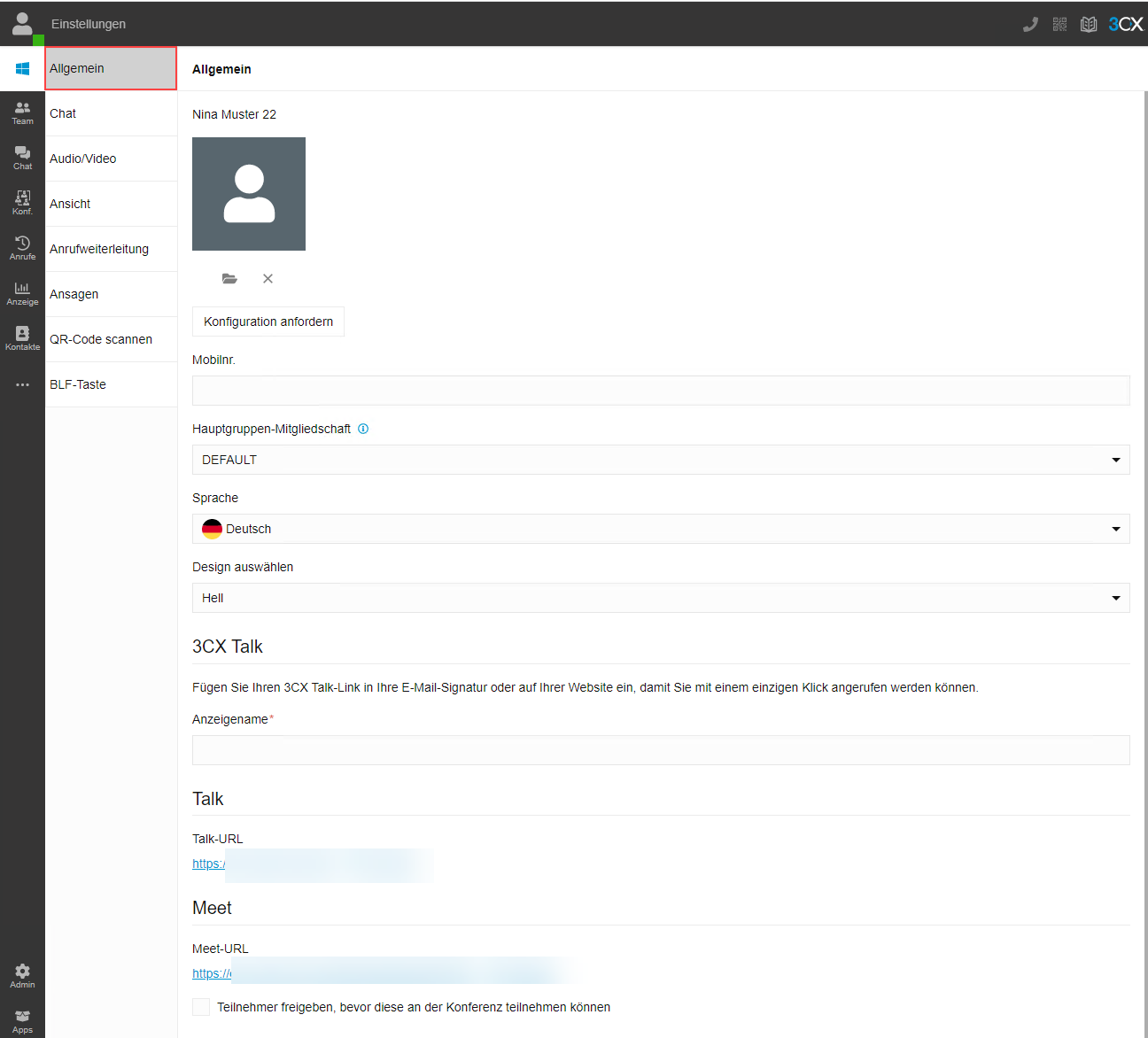Expand the Hauptgruppen-Mitgliedschaft DEFAULT dropdown
This screenshot has height=1038, width=1148.
click(x=661, y=460)
